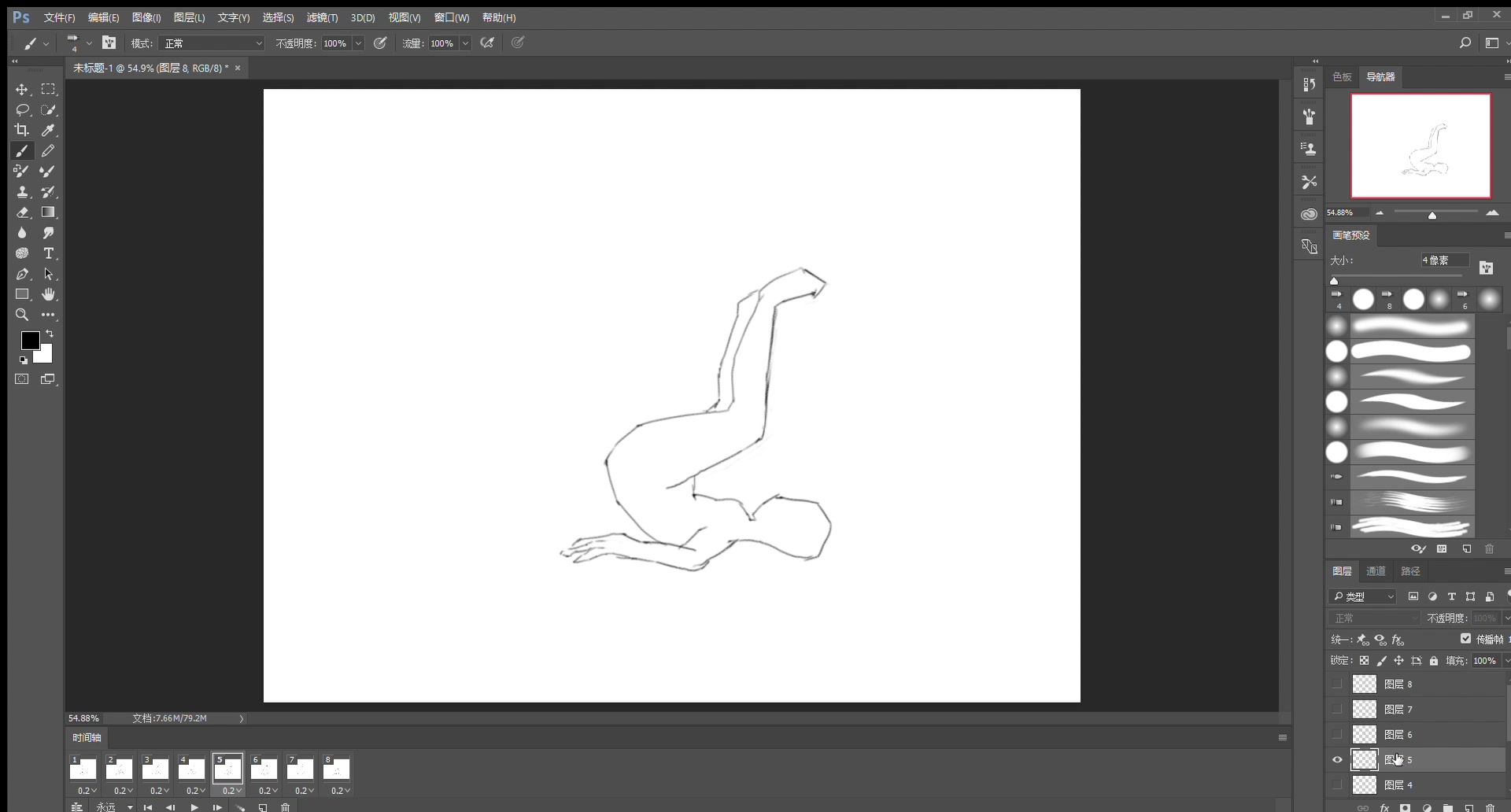Image resolution: width=1511 pixels, height=812 pixels.
Task: Select the Pen tool
Action: click(x=22, y=274)
